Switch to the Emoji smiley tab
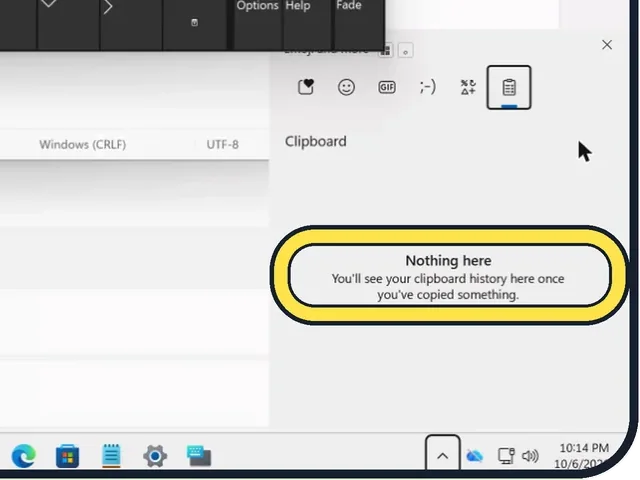This screenshot has height=480, width=640. tap(346, 87)
